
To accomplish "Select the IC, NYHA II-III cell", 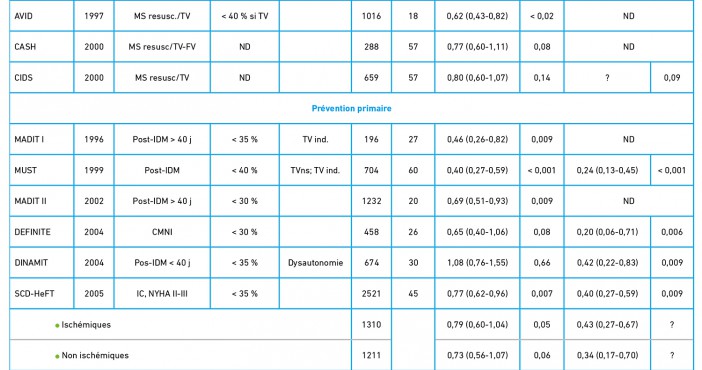I will pos(162,294).
